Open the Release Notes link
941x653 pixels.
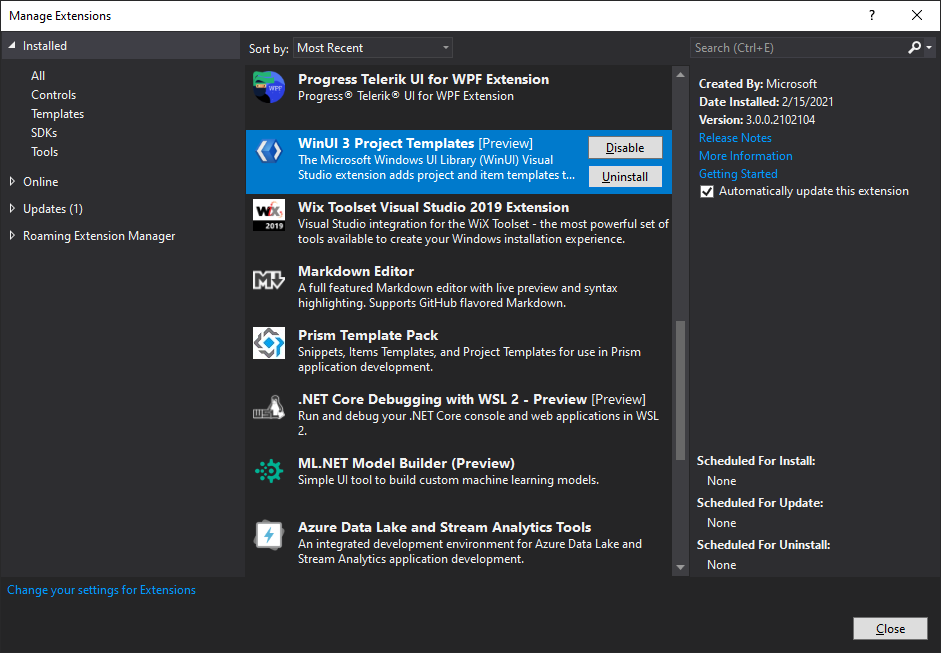[x=735, y=137]
